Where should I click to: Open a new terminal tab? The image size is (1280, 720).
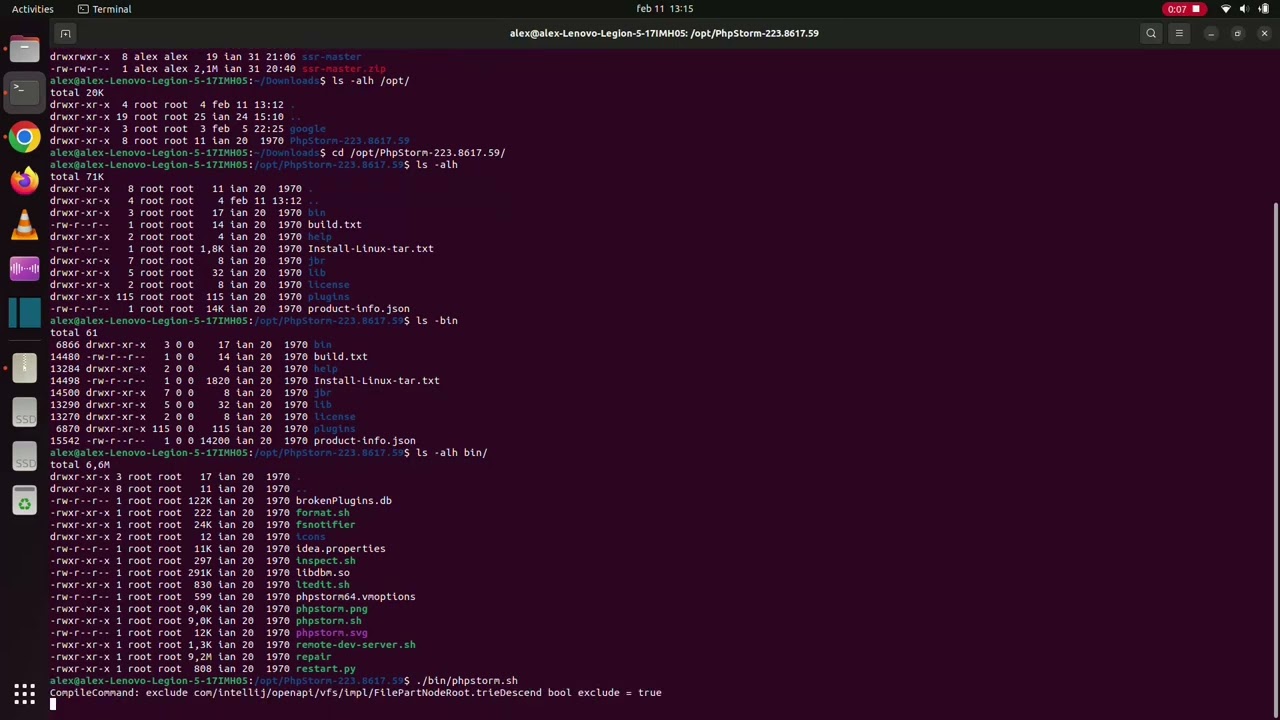(65, 33)
